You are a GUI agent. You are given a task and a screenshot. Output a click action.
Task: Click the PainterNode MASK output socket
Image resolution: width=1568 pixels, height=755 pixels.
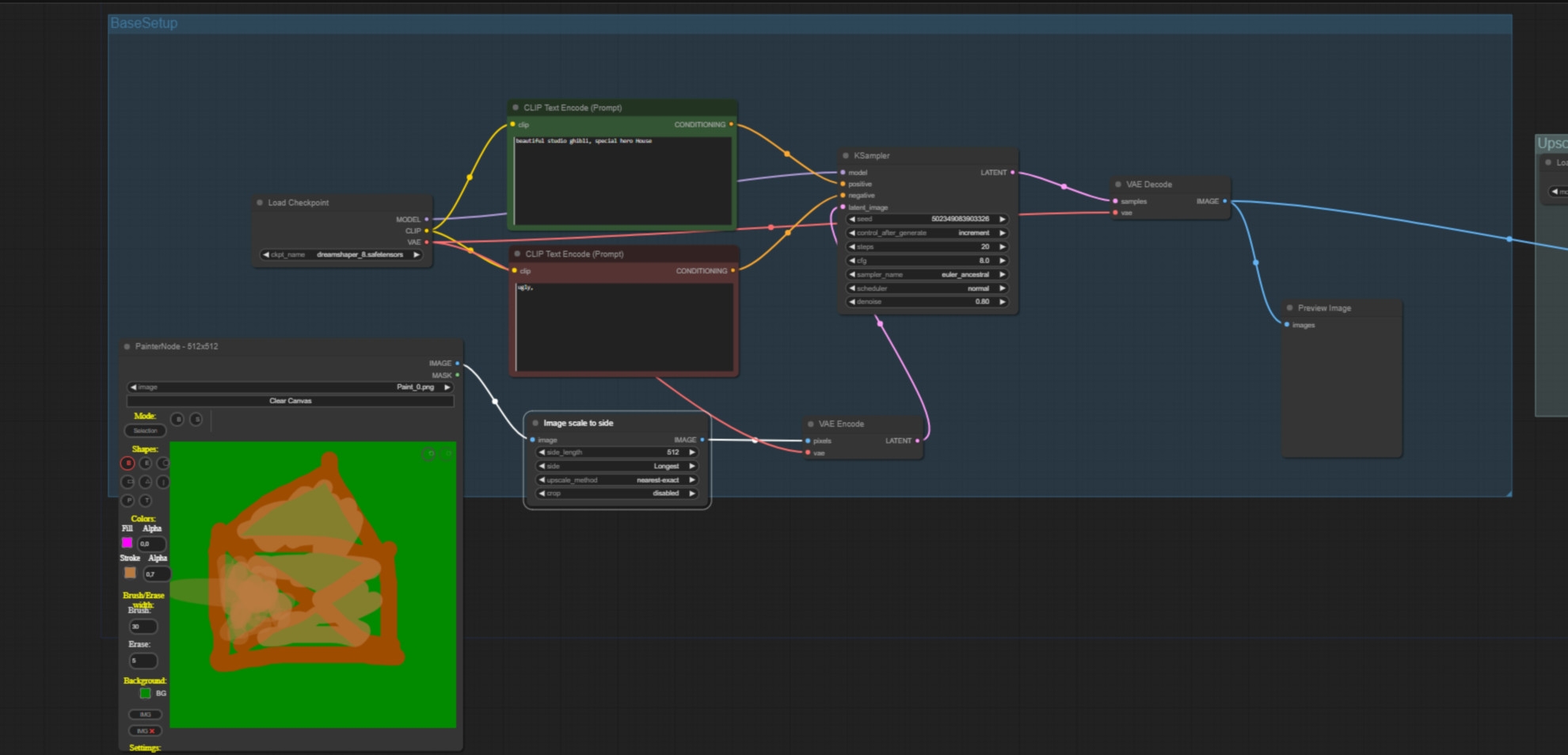coord(457,376)
